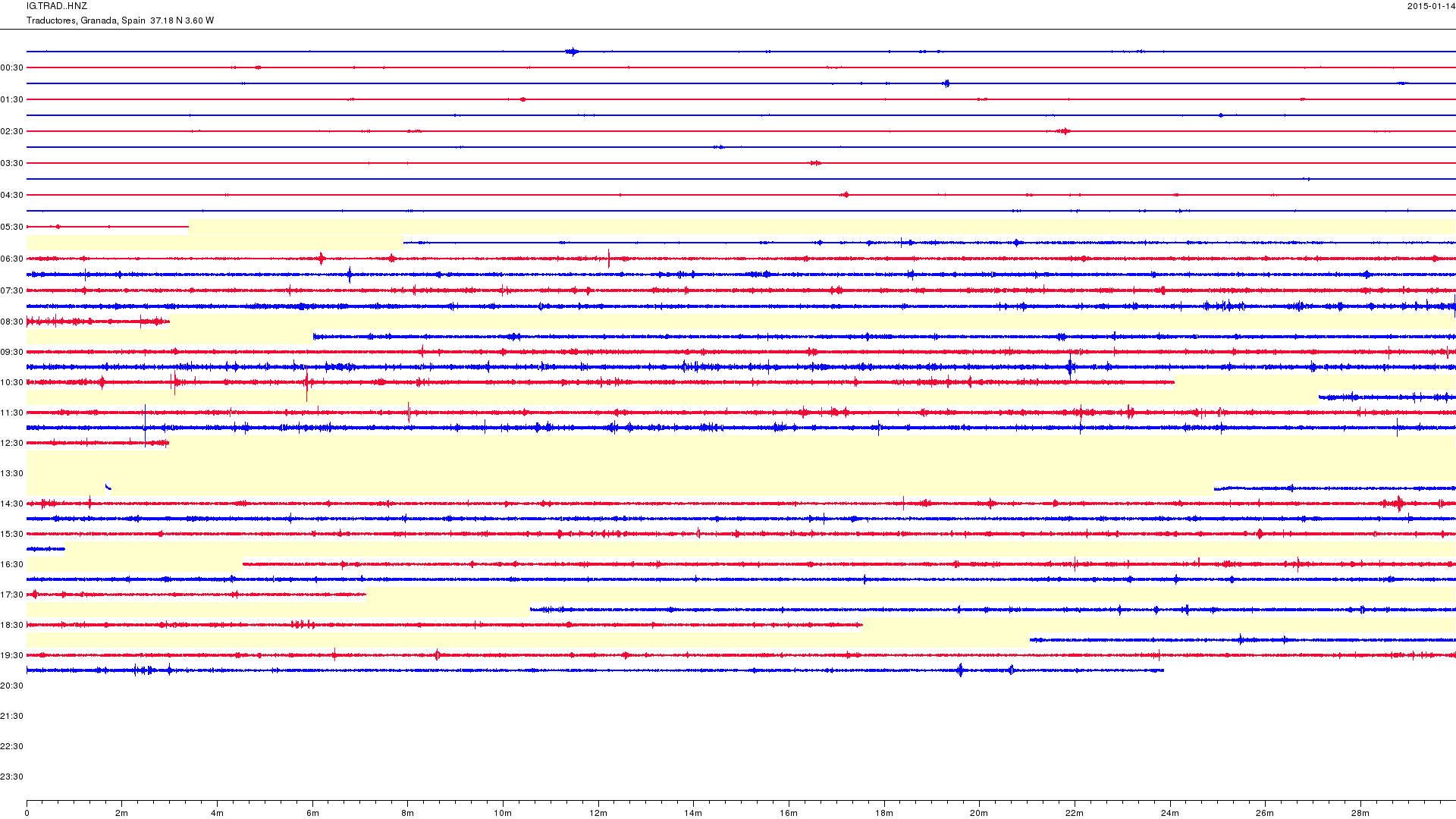The image size is (1456, 819).
Task: Pick the 24m axis tick label
Action: tap(1170, 813)
